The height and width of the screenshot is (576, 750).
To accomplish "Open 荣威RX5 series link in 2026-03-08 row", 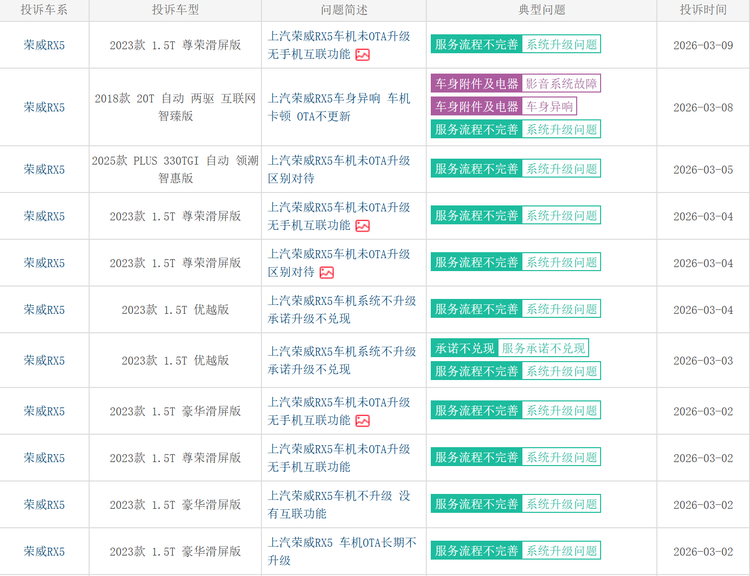I will click(x=44, y=108).
